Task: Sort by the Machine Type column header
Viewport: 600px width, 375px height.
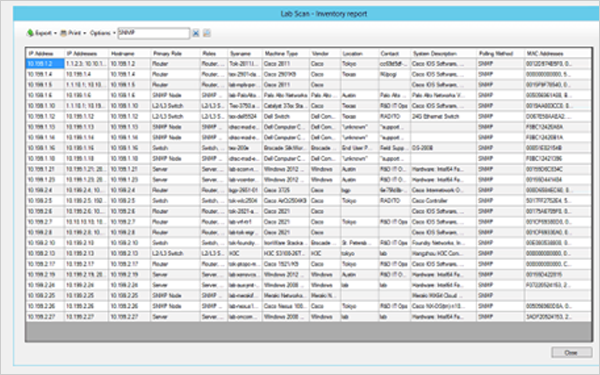Action: (x=286, y=54)
